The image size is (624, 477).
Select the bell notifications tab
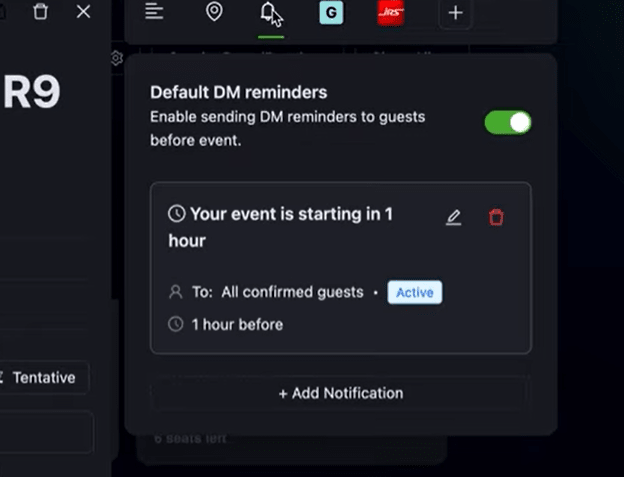click(x=269, y=12)
